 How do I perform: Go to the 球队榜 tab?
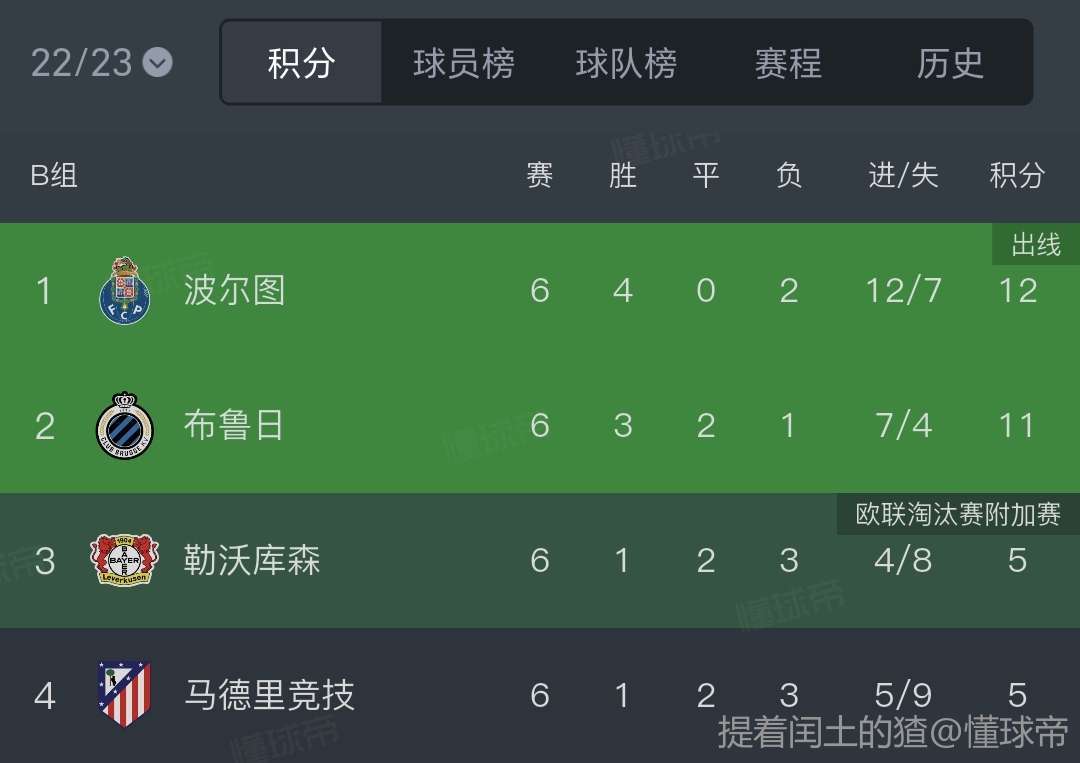pyautogui.click(x=626, y=63)
